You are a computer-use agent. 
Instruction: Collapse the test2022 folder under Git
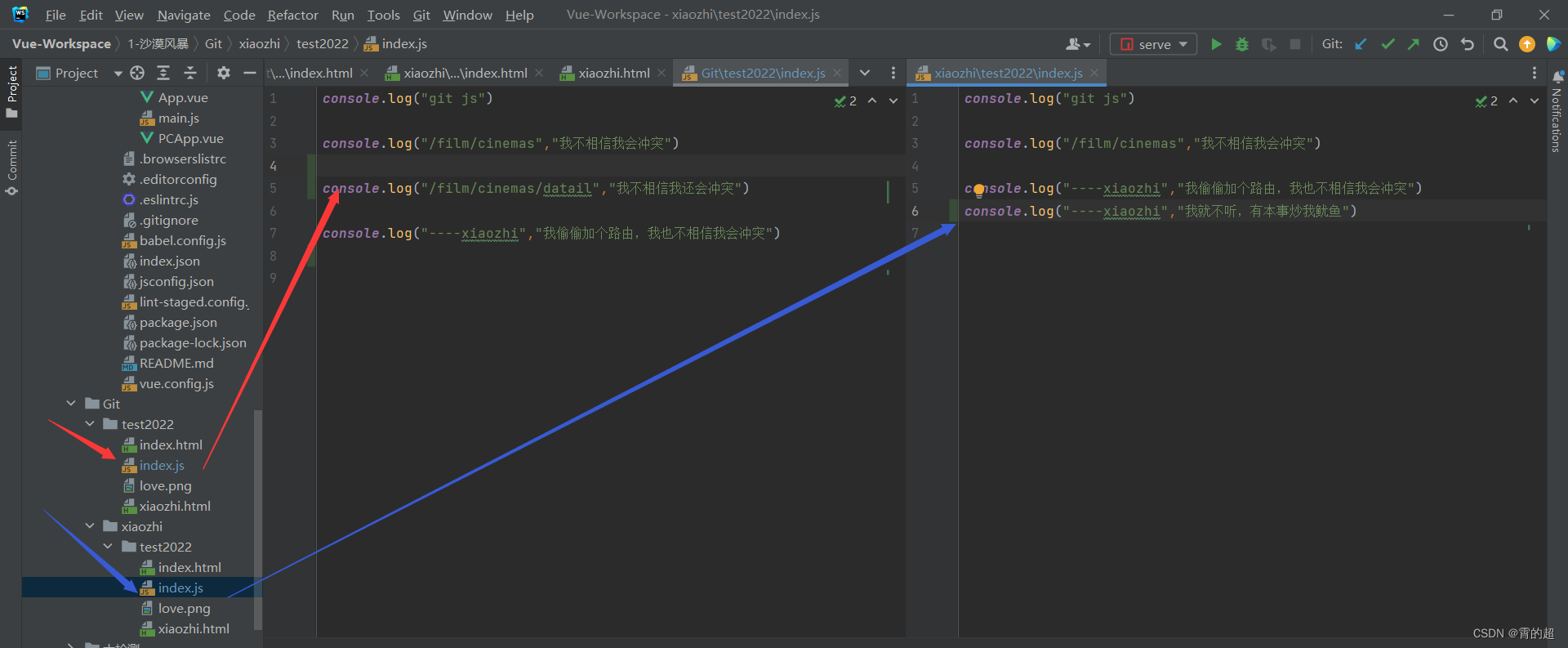click(90, 424)
